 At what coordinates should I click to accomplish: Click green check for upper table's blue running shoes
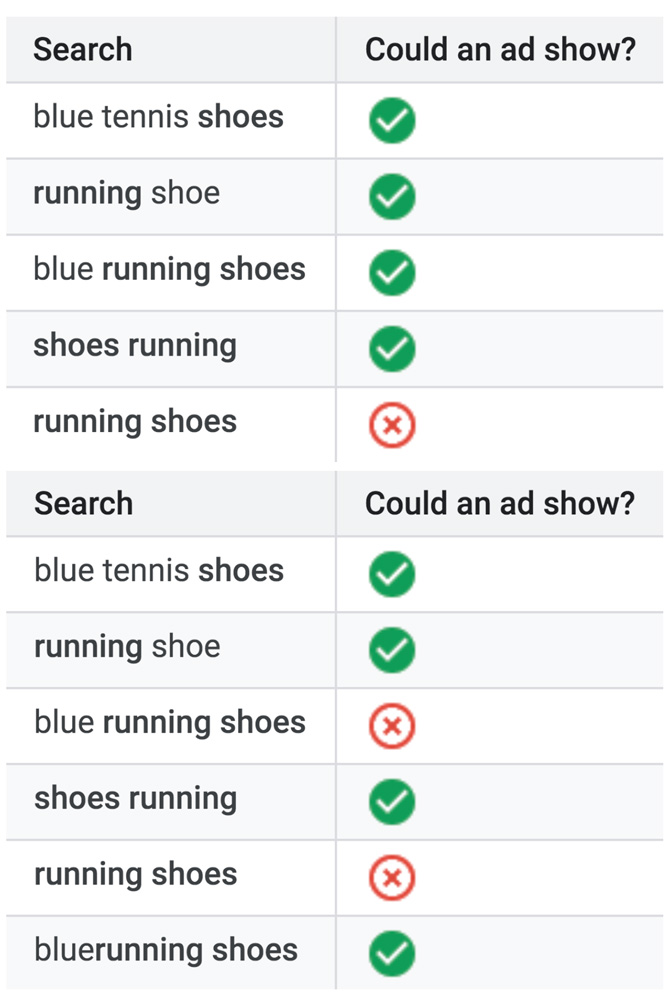392,273
